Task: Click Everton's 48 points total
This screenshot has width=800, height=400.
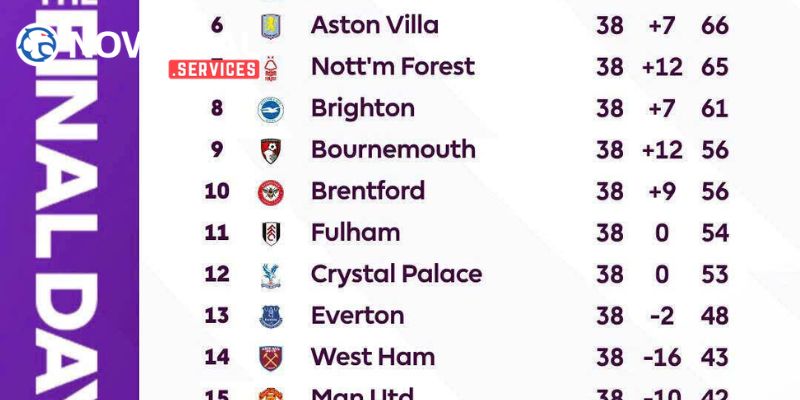Action: pos(714,316)
